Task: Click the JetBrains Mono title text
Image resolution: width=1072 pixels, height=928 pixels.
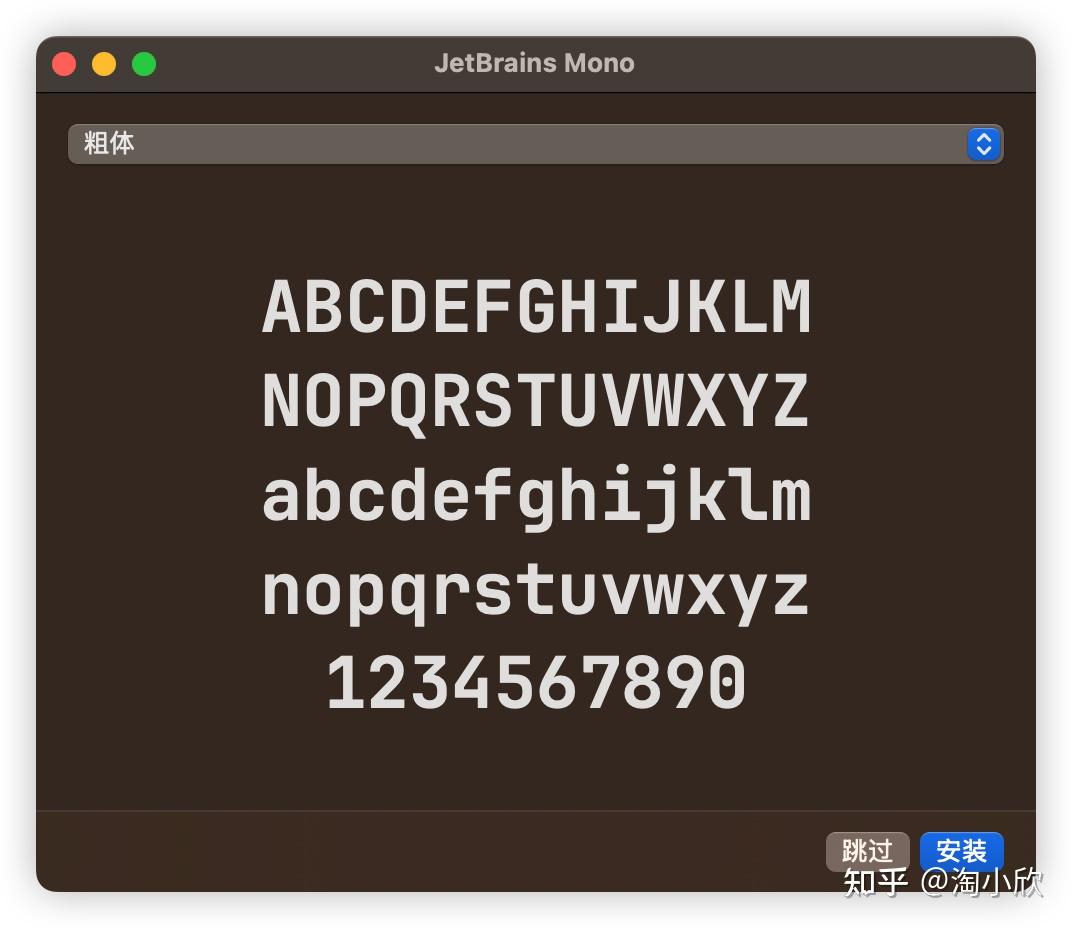Action: coord(535,63)
